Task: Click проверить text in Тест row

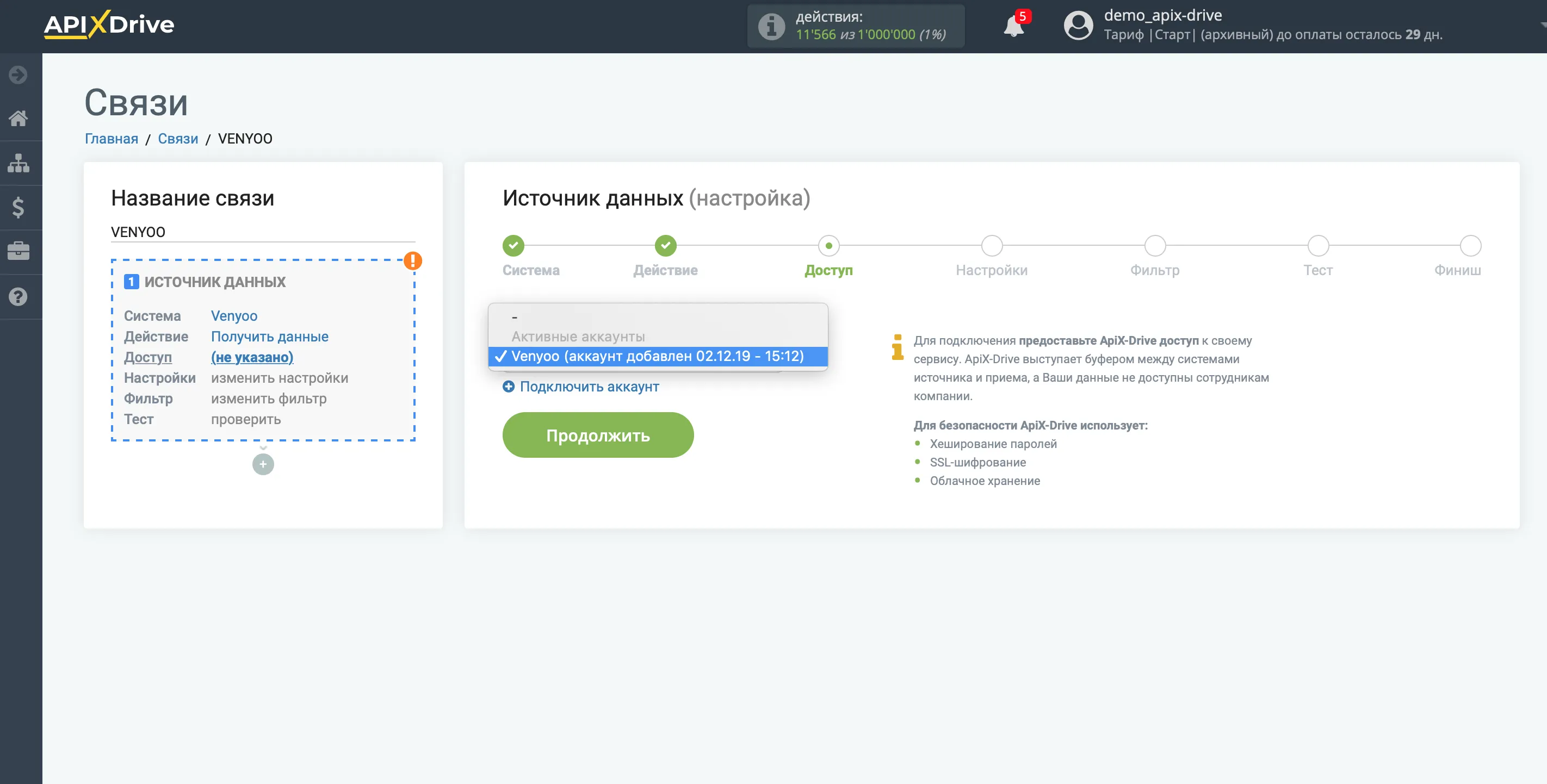Action: [x=246, y=419]
